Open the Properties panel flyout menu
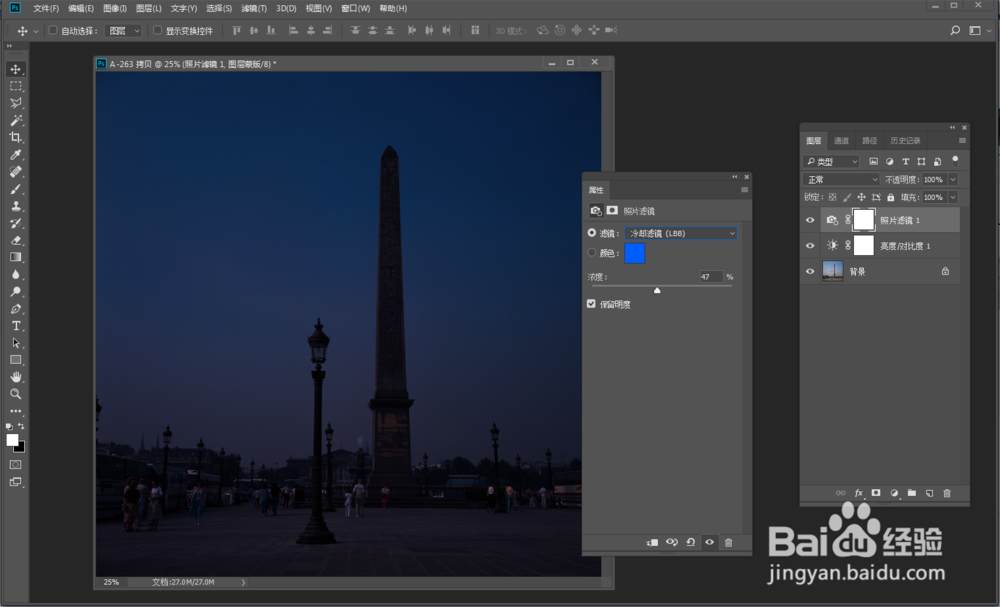 click(744, 189)
